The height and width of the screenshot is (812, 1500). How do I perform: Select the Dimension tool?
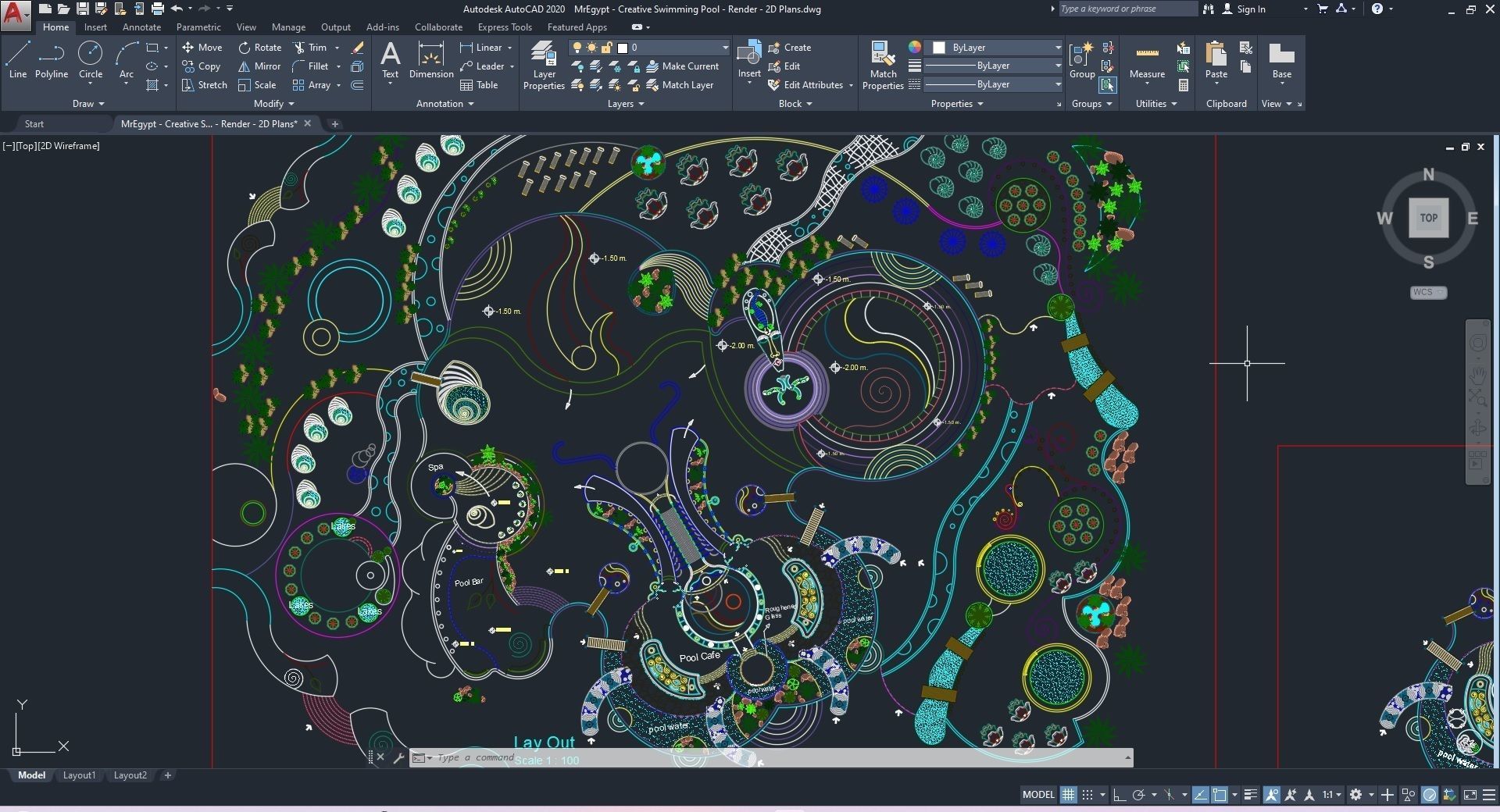431,60
